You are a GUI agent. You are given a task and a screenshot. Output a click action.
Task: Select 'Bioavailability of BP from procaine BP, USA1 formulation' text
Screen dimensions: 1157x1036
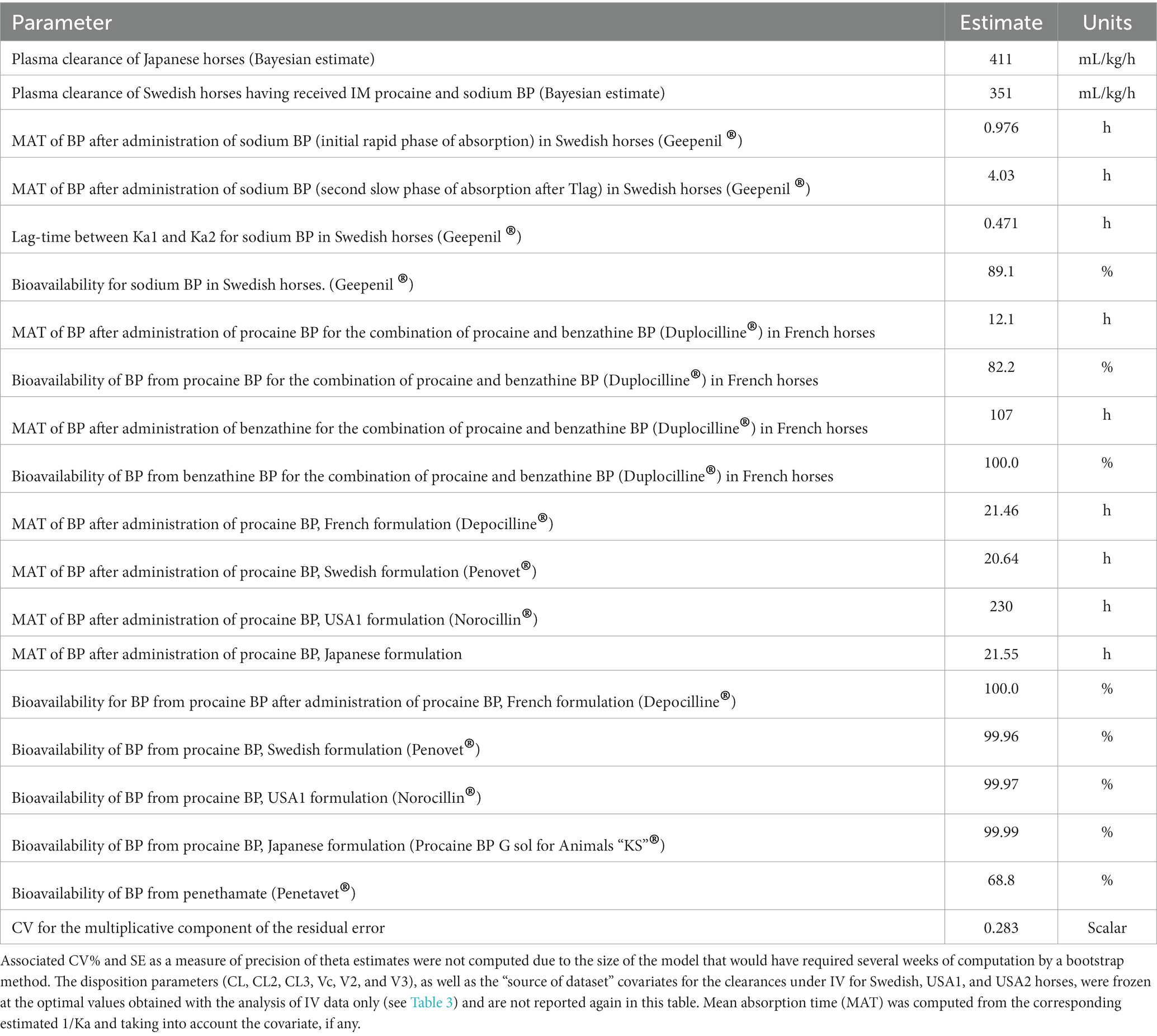tap(246, 796)
